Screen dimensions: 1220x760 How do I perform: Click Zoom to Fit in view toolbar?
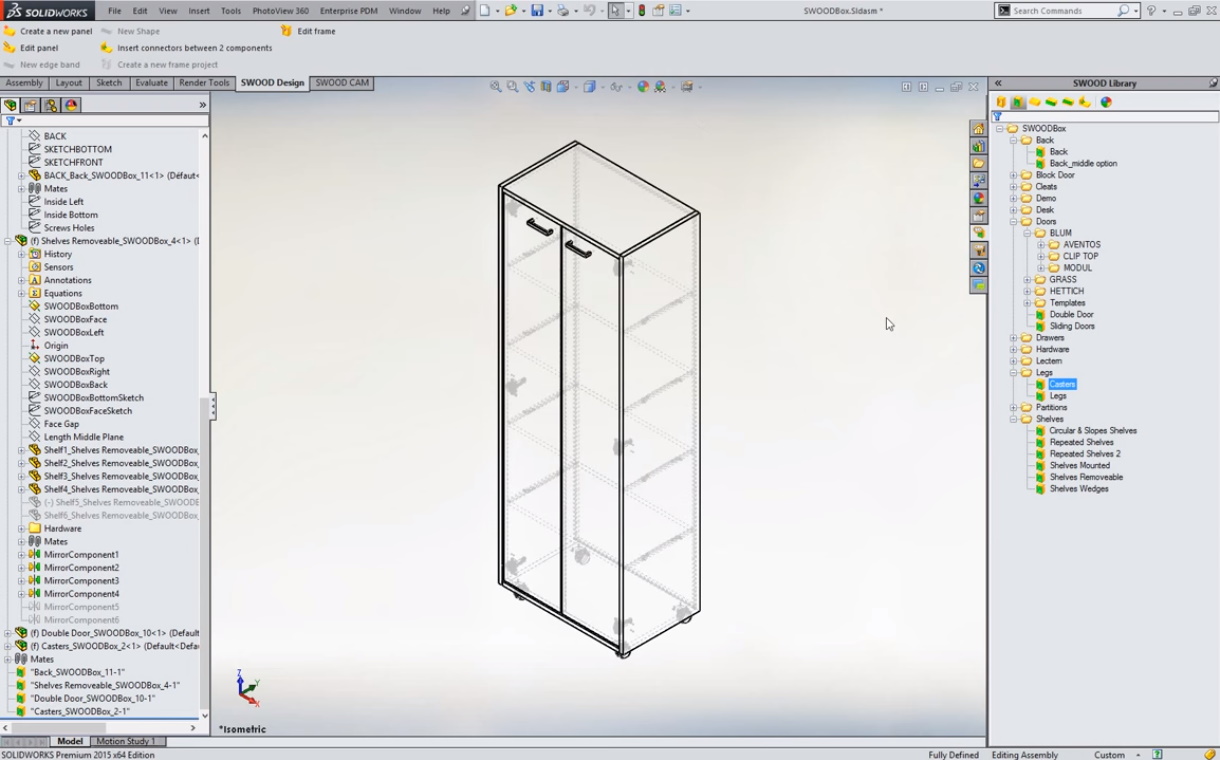[x=495, y=87]
